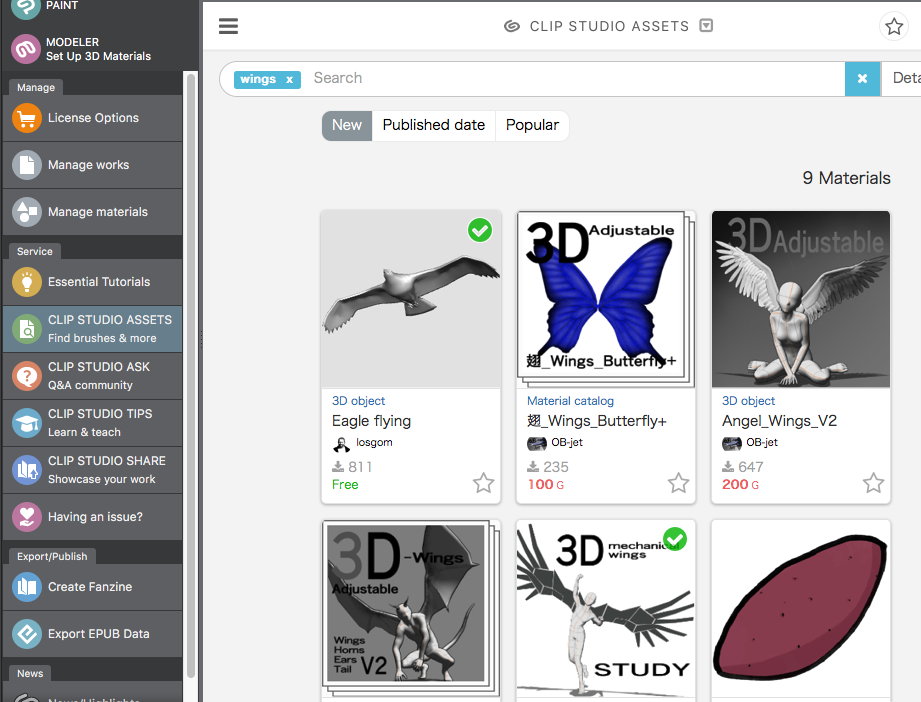View author losgom's profile

tap(374, 442)
